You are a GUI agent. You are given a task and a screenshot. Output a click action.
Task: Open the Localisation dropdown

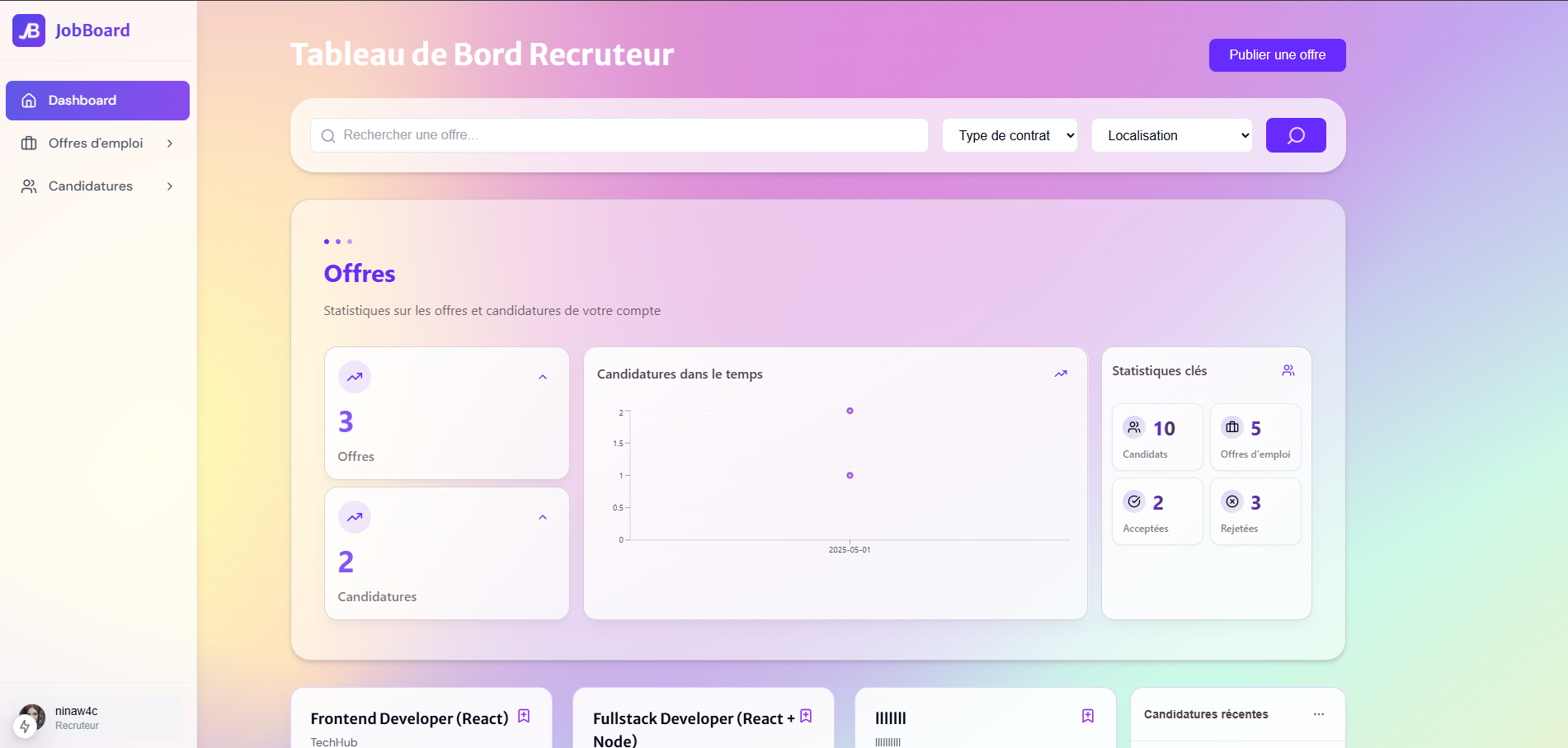click(x=1171, y=135)
